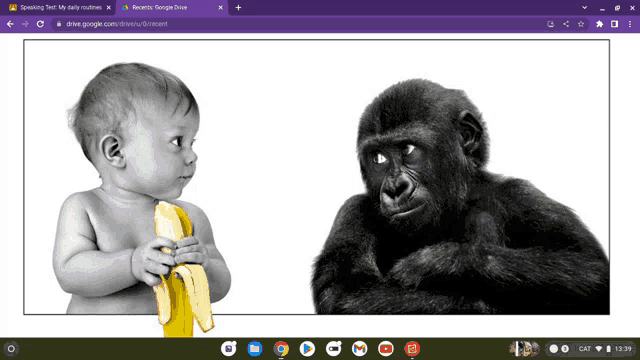Toggle the browser side panel
This screenshot has width=640, height=360.
(x=614, y=24)
